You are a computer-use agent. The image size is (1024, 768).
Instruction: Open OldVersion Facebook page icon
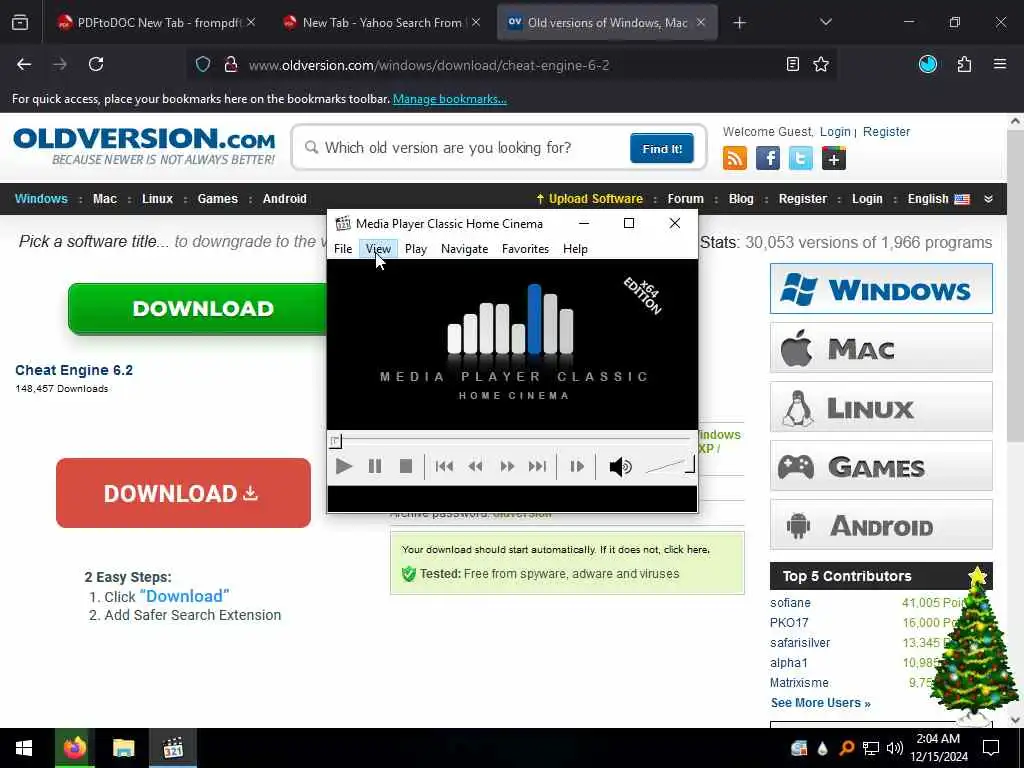pyautogui.click(x=767, y=158)
